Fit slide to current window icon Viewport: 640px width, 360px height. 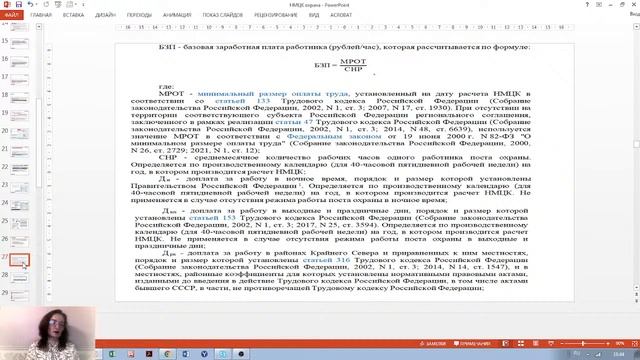(x=635, y=344)
